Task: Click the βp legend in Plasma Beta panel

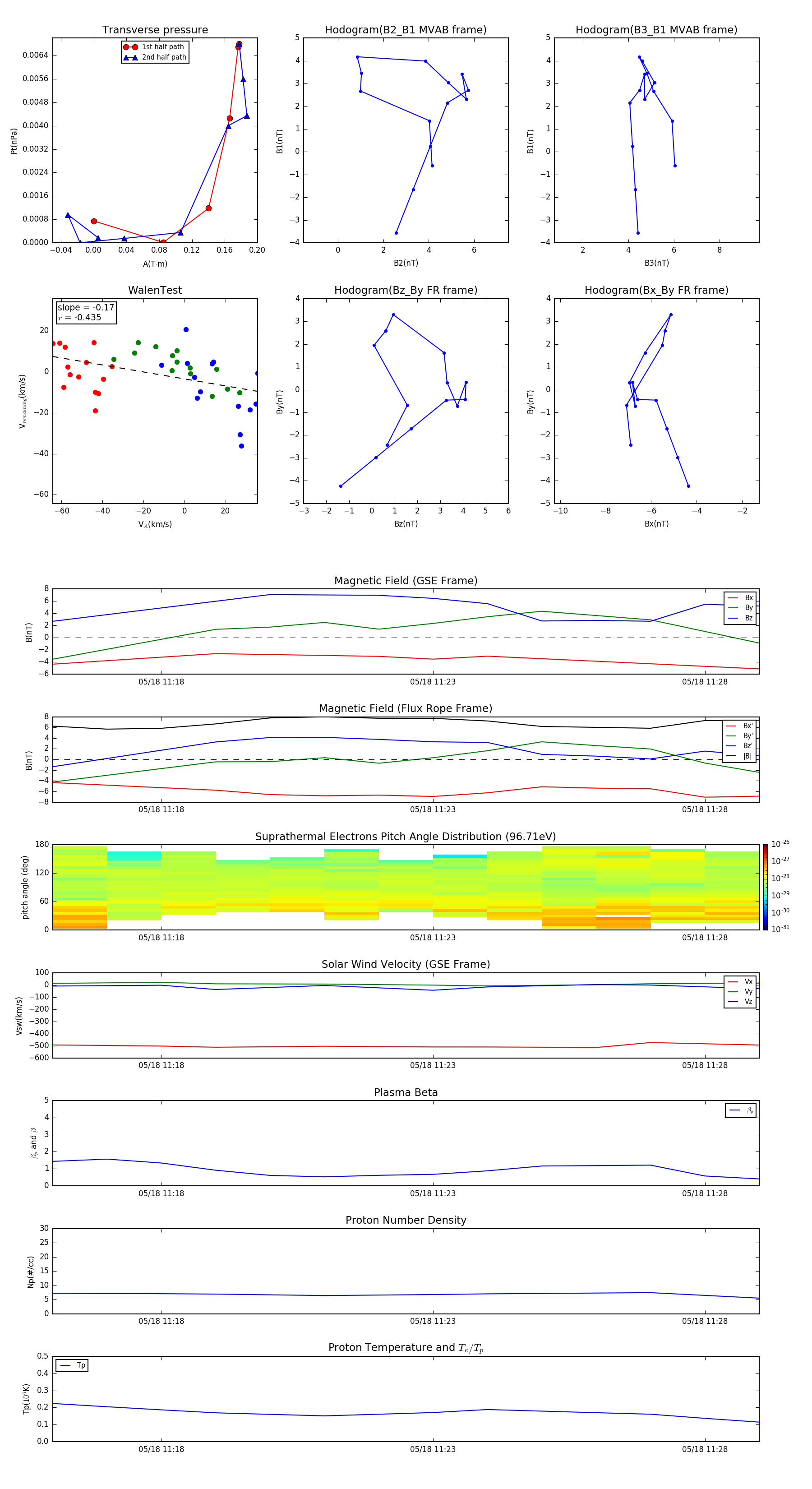Action: coord(741,1110)
